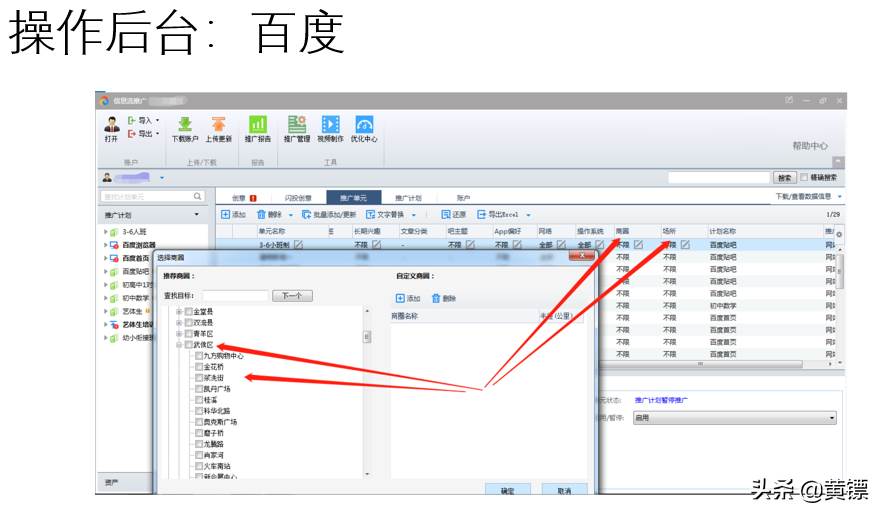Image resolution: width=883 pixels, height=516 pixels.
Task: Click the main table vertical scrollbar thumb
Action: 839,271
